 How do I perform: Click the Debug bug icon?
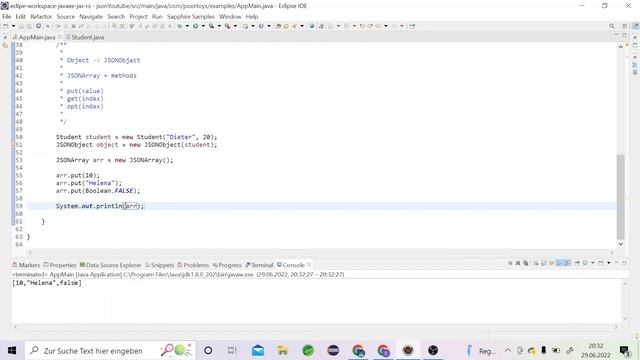click(180, 26)
